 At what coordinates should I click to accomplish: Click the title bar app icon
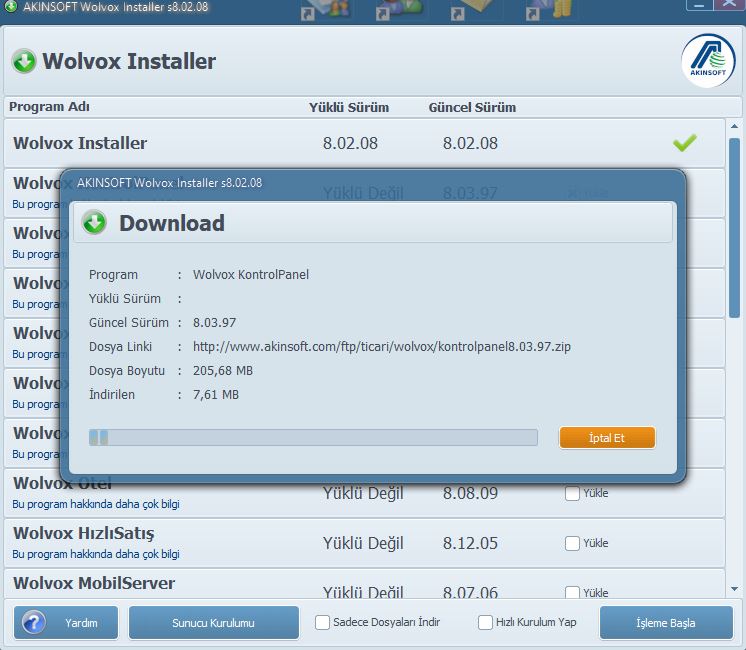(x=10, y=6)
